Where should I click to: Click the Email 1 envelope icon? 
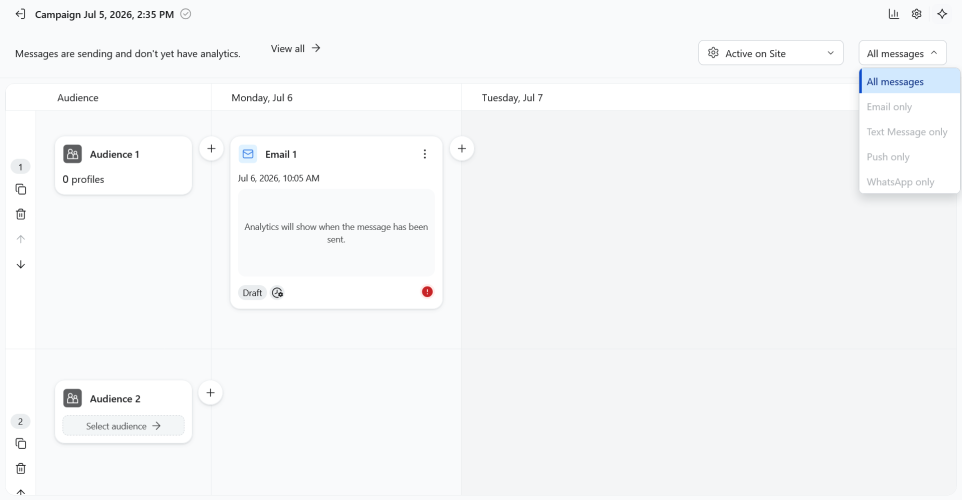248,154
